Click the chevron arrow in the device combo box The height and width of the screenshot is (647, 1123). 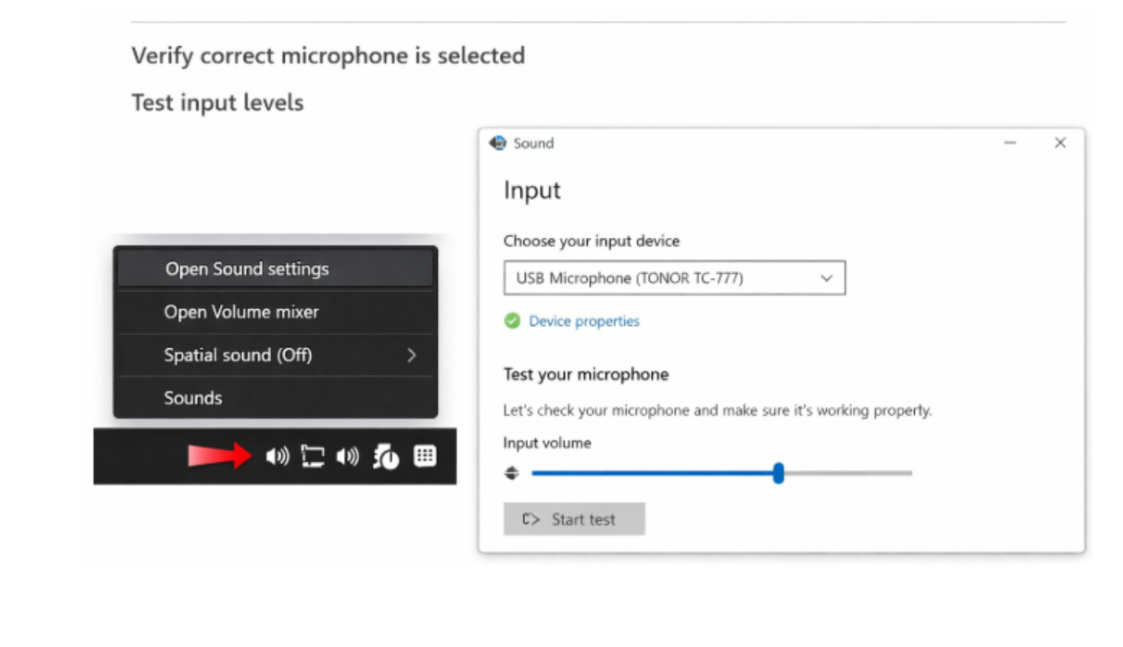826,278
